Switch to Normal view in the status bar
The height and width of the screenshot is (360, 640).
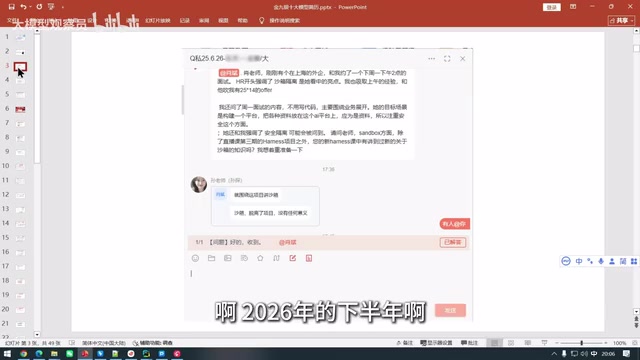[x=494, y=343]
